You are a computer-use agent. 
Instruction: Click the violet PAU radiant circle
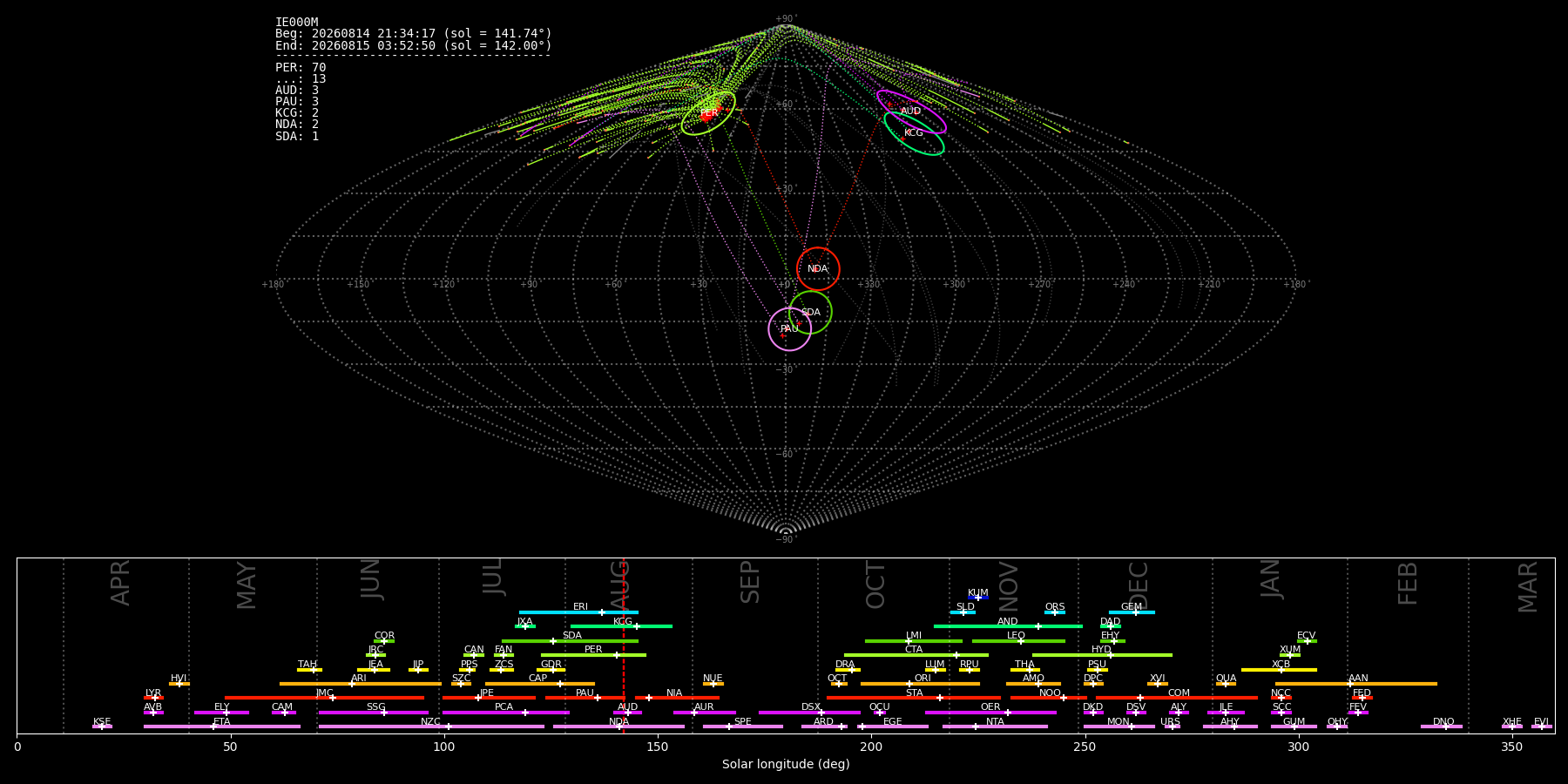[x=789, y=328]
